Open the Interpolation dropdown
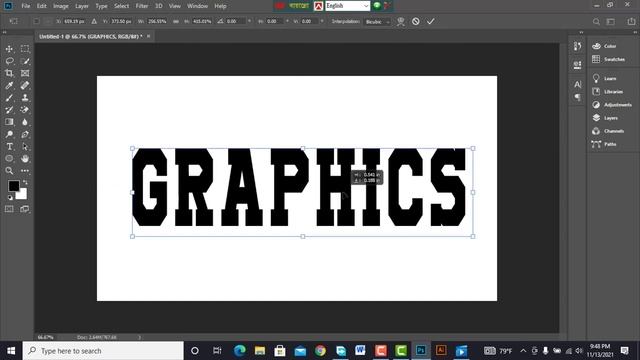The height and width of the screenshot is (360, 640). coord(378,22)
